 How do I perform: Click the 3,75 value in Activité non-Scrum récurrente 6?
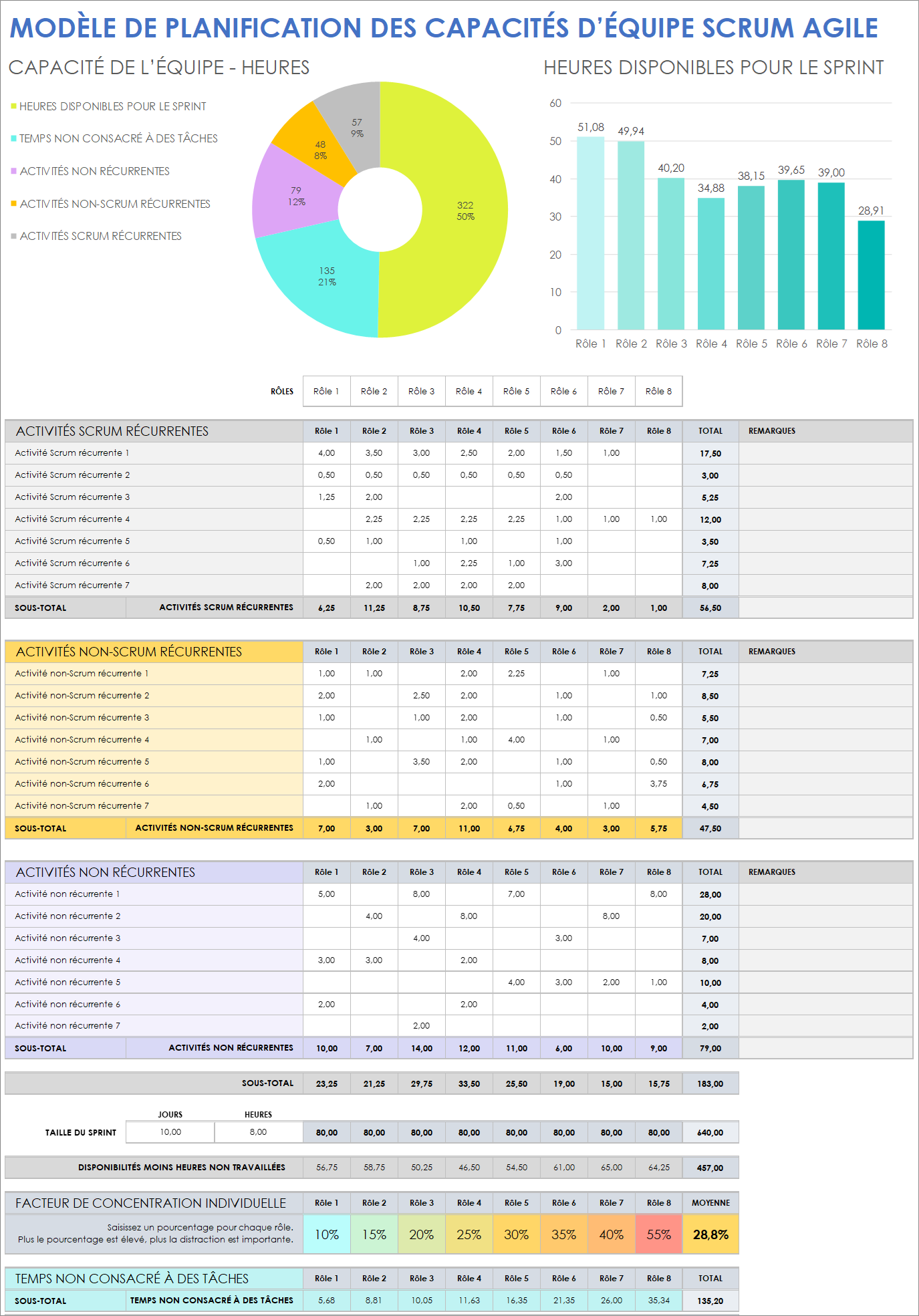pyautogui.click(x=658, y=784)
